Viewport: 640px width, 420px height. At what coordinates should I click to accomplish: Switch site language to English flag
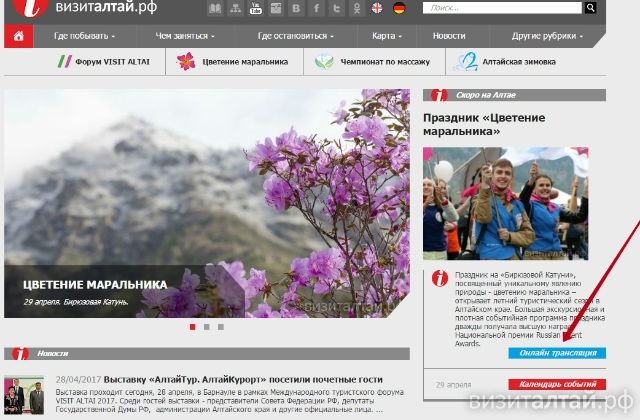[377, 9]
